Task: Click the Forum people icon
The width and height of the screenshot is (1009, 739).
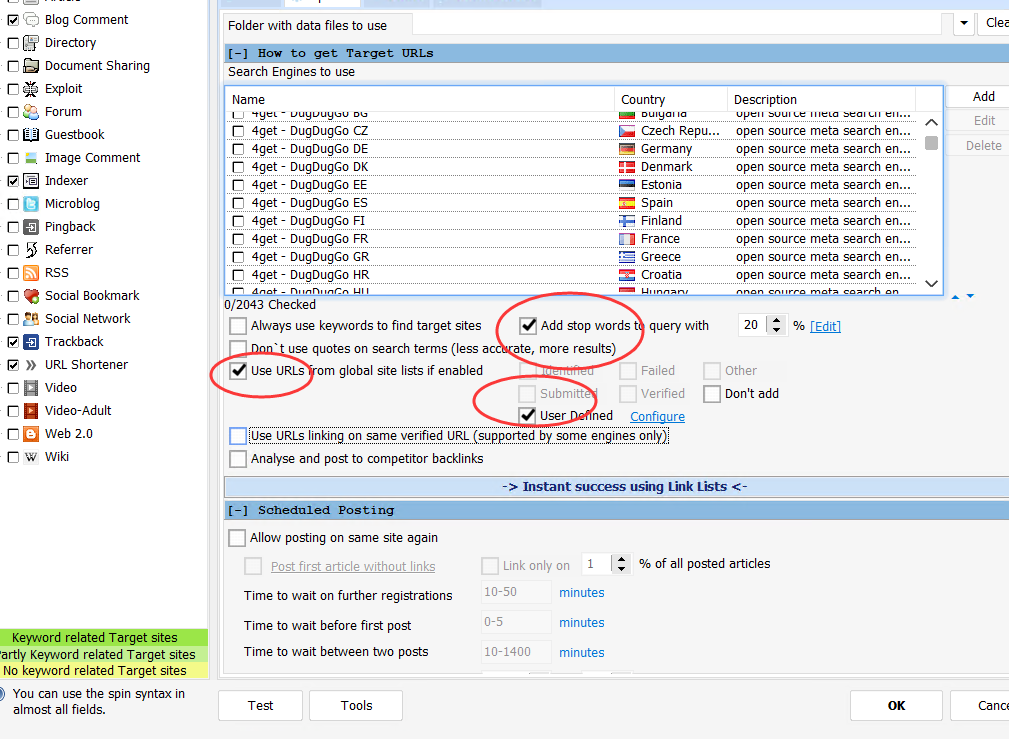Action: pyautogui.click(x=31, y=112)
